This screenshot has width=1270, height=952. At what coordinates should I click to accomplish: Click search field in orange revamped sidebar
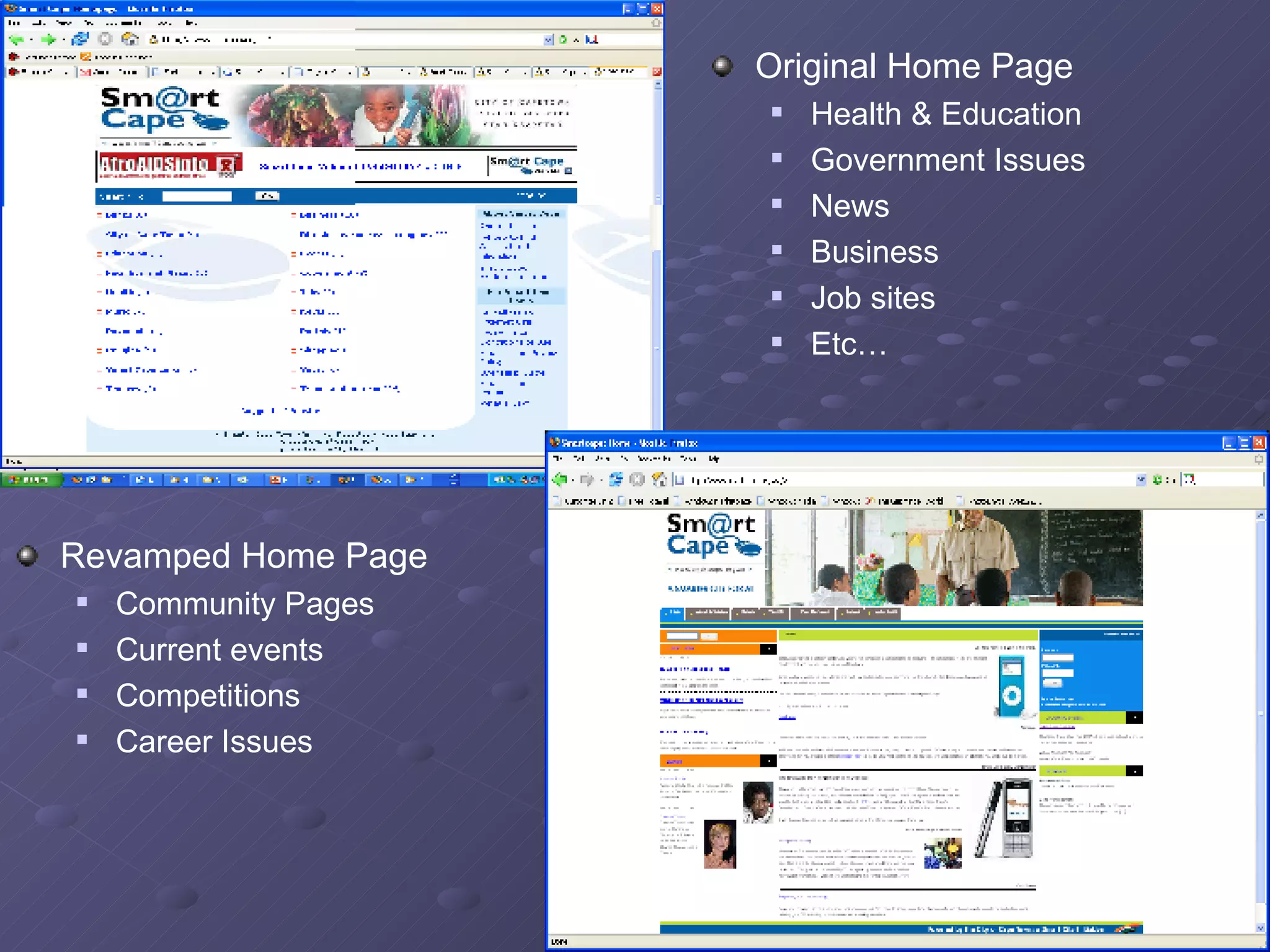[682, 637]
